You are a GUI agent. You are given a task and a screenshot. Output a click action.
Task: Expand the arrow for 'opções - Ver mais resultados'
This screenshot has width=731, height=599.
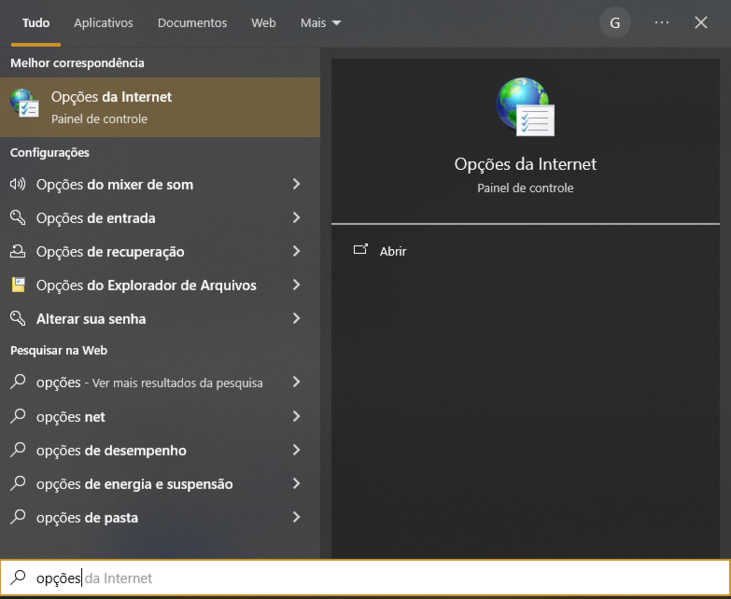pos(297,382)
